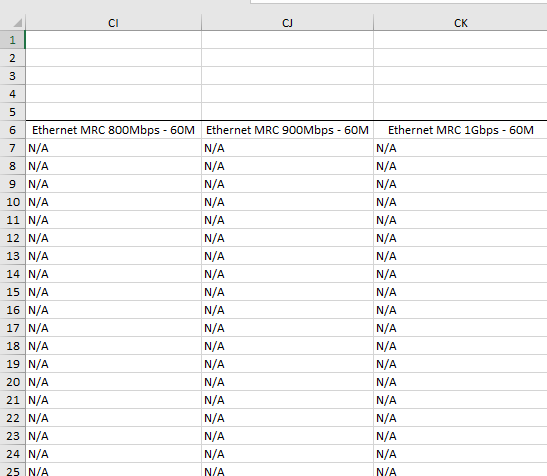Click the Select All corner triangle
Viewport: 547px width, 476px height.
point(17,23)
